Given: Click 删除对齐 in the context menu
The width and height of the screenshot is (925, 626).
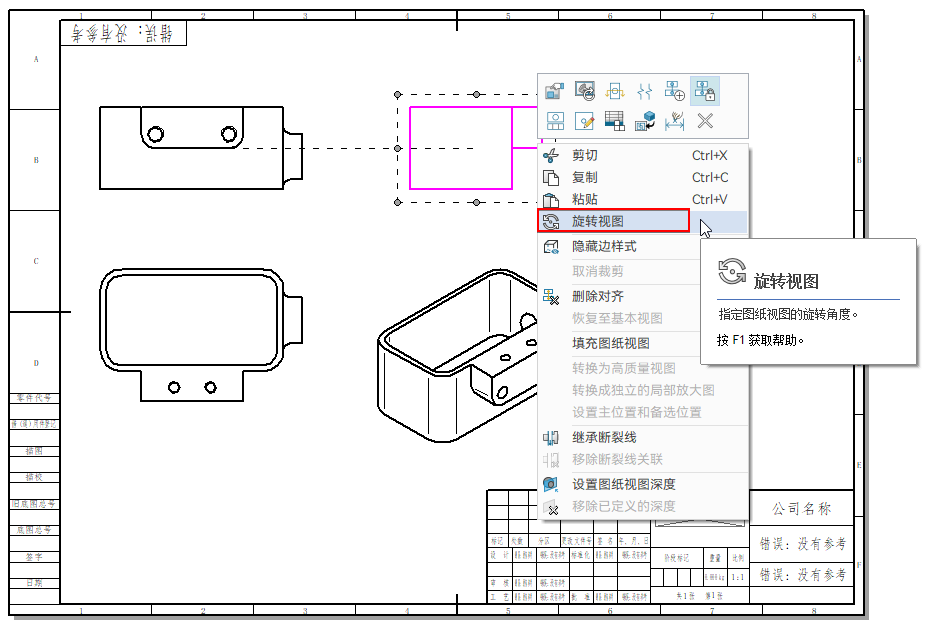Looking at the screenshot, I should tap(597, 296).
